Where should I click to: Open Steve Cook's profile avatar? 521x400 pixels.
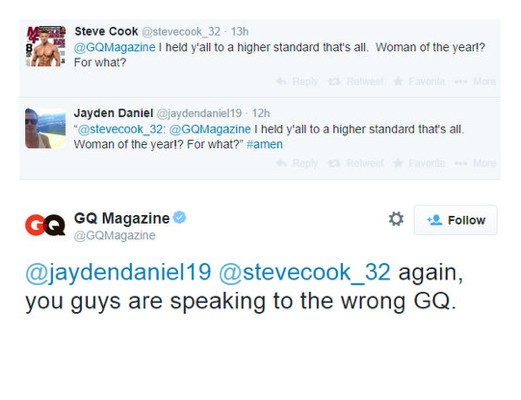(x=45, y=46)
